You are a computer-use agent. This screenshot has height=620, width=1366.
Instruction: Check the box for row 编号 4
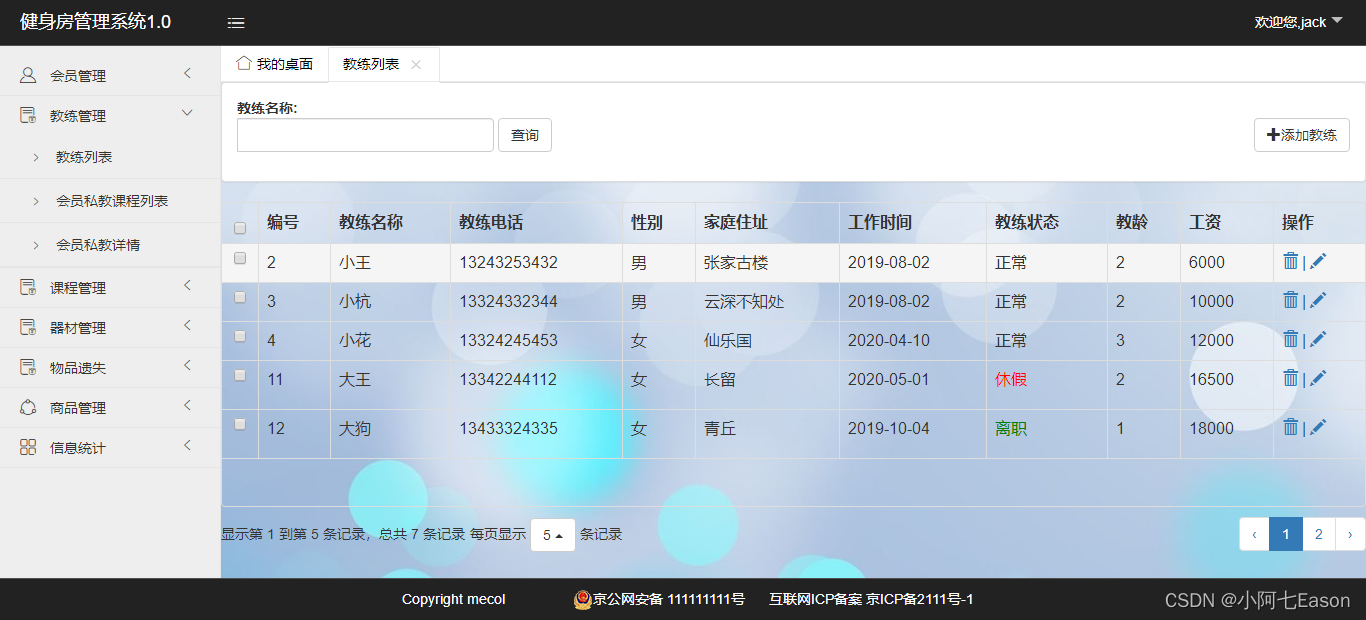tap(240, 336)
